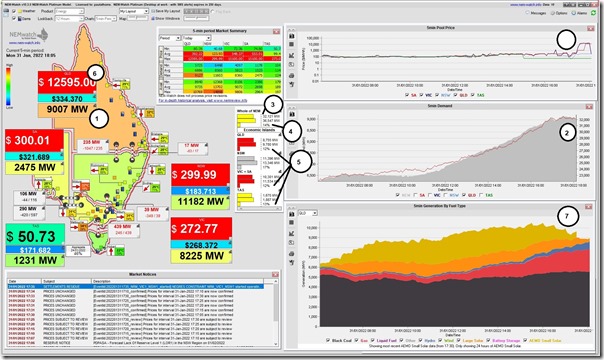Collapse the Pool Price panel header arrows
The width and height of the screenshot is (604, 360).
[292, 30]
